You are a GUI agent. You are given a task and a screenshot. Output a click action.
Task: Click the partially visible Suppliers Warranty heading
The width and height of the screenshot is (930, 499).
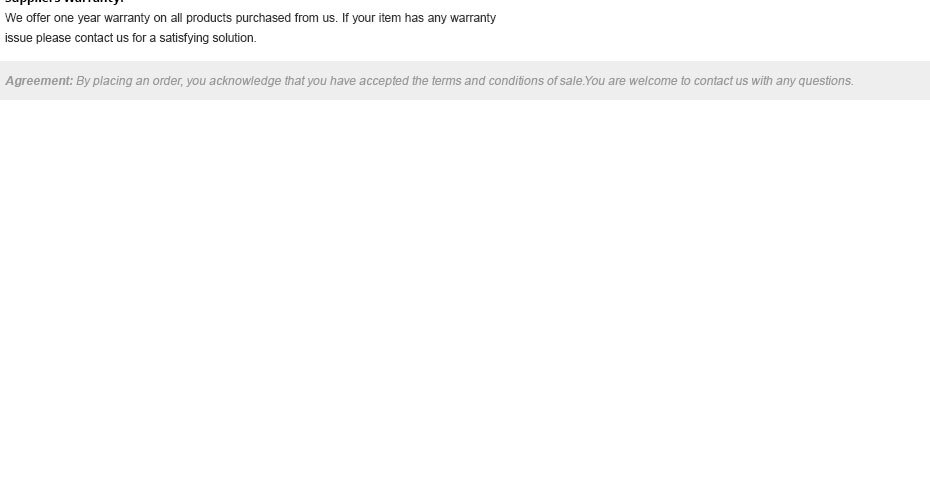pyautogui.click(x=64, y=2)
